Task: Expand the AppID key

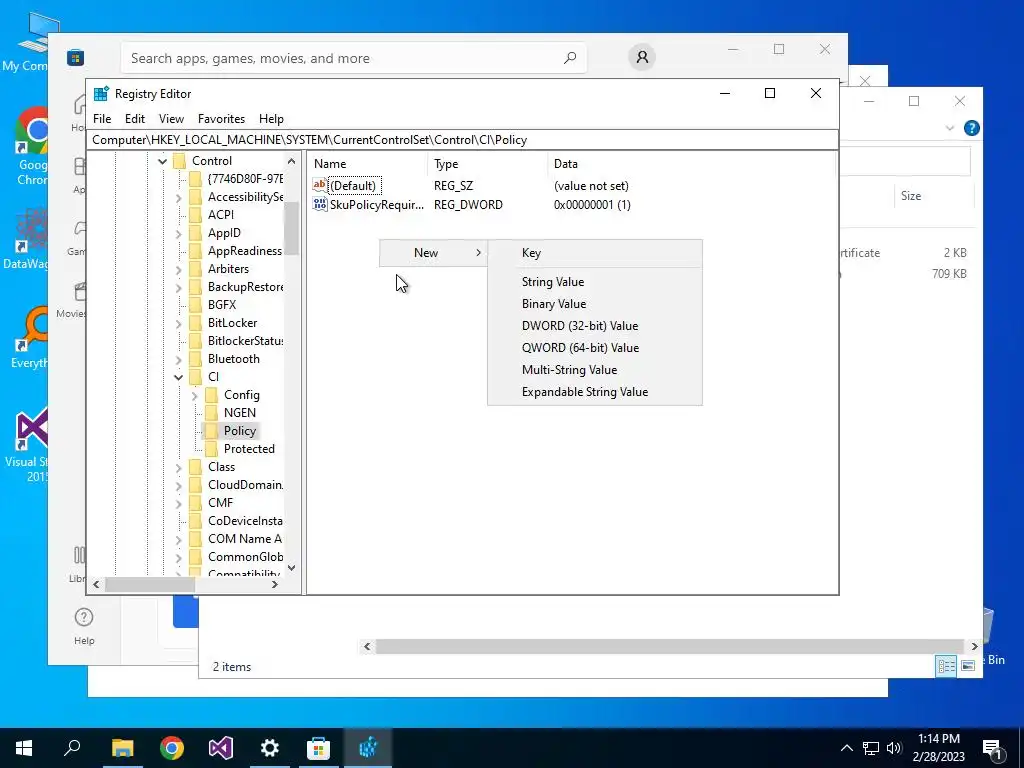Action: (178, 233)
